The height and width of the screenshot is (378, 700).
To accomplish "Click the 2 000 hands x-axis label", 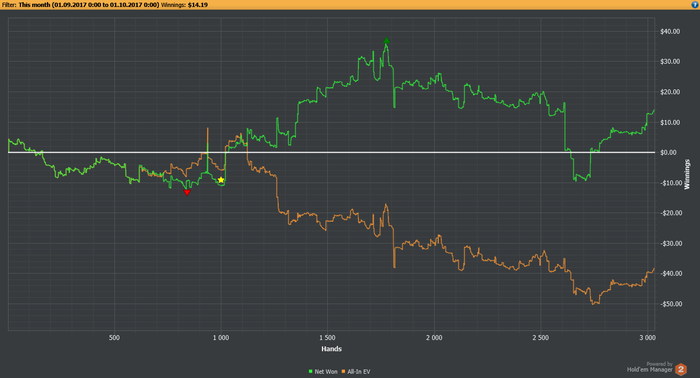I will (x=434, y=338).
